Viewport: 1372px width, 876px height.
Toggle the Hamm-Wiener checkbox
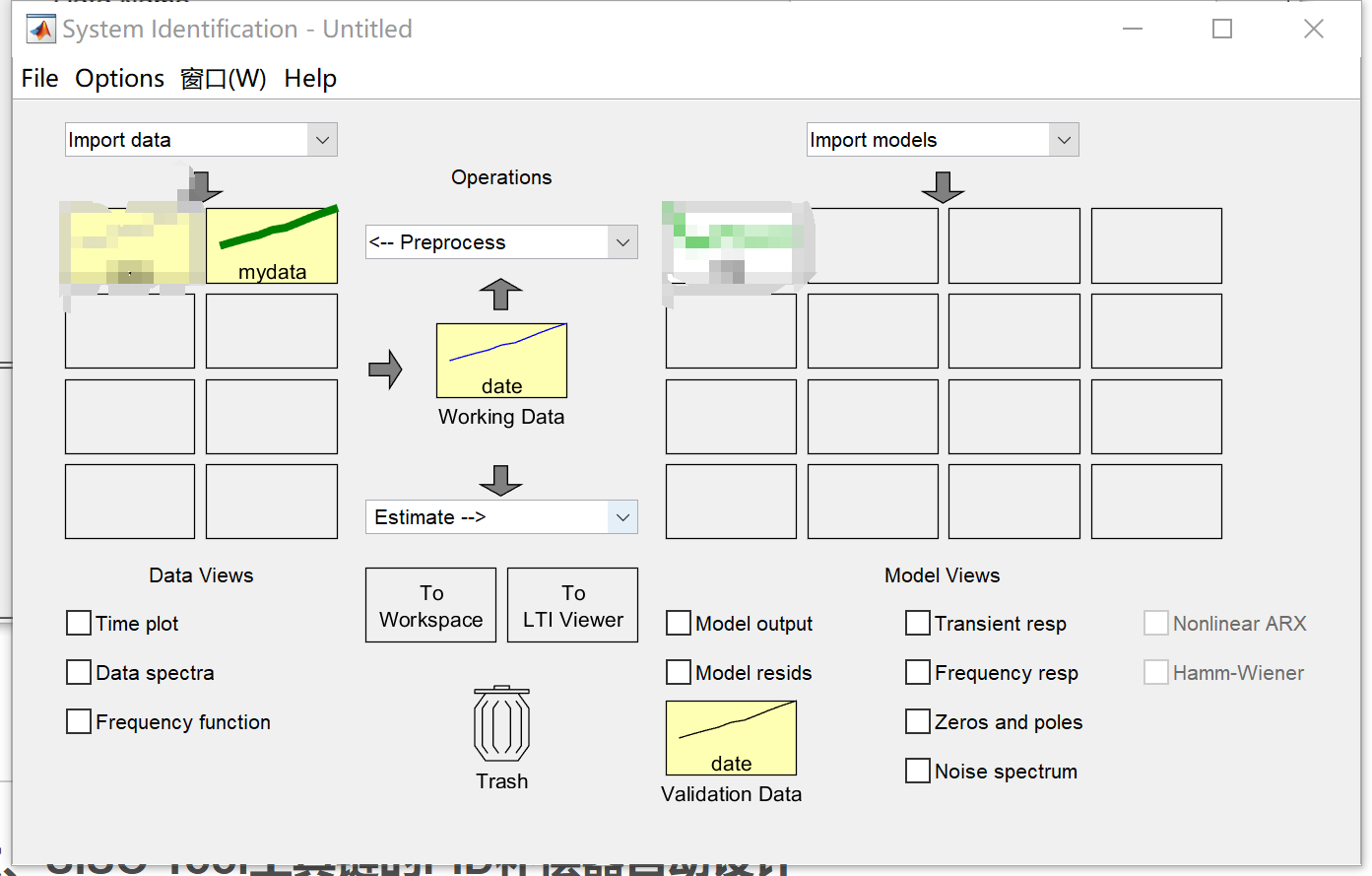click(x=1156, y=672)
